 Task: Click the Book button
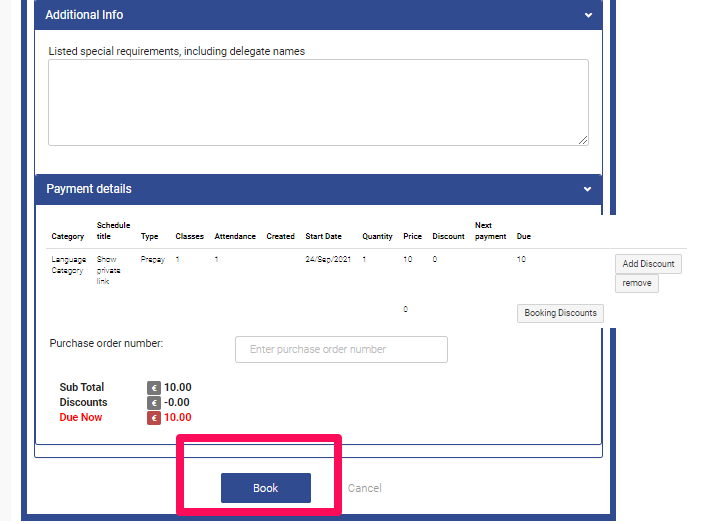(265, 488)
